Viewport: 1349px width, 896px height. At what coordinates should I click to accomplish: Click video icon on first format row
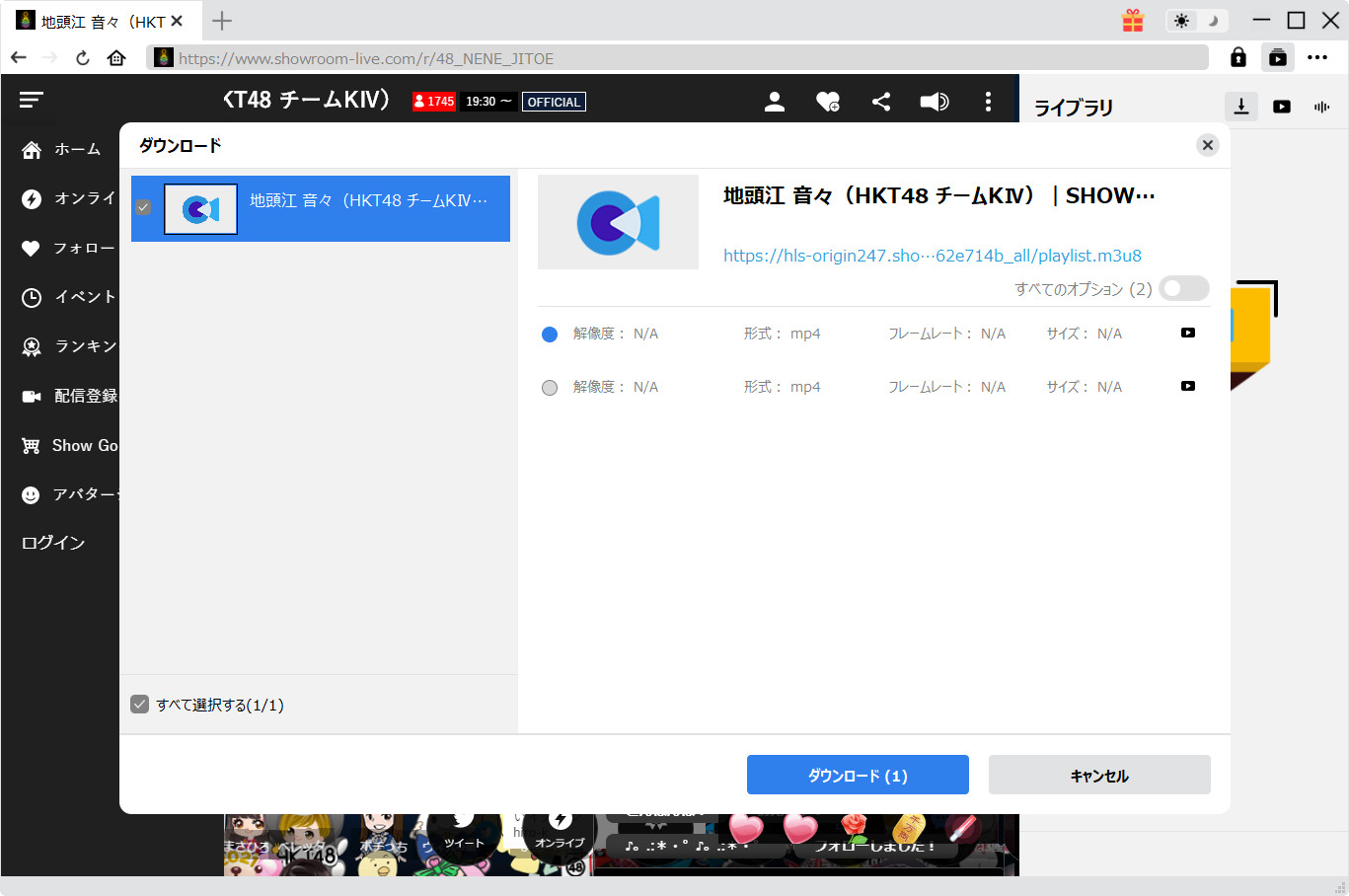point(1188,333)
